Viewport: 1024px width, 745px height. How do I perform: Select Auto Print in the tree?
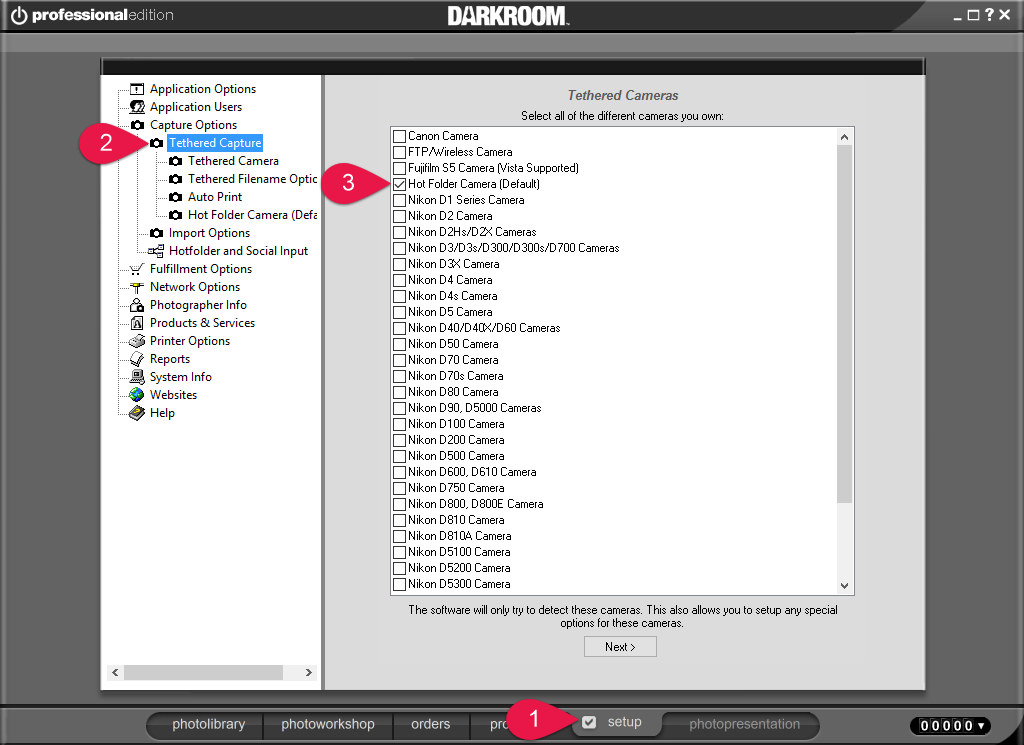215,197
